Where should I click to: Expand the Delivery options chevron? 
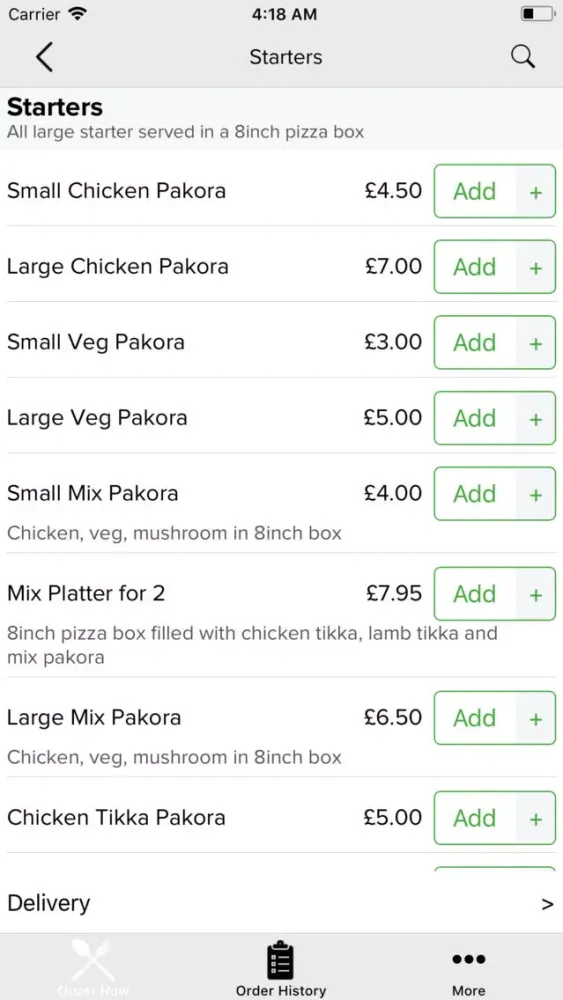[547, 904]
